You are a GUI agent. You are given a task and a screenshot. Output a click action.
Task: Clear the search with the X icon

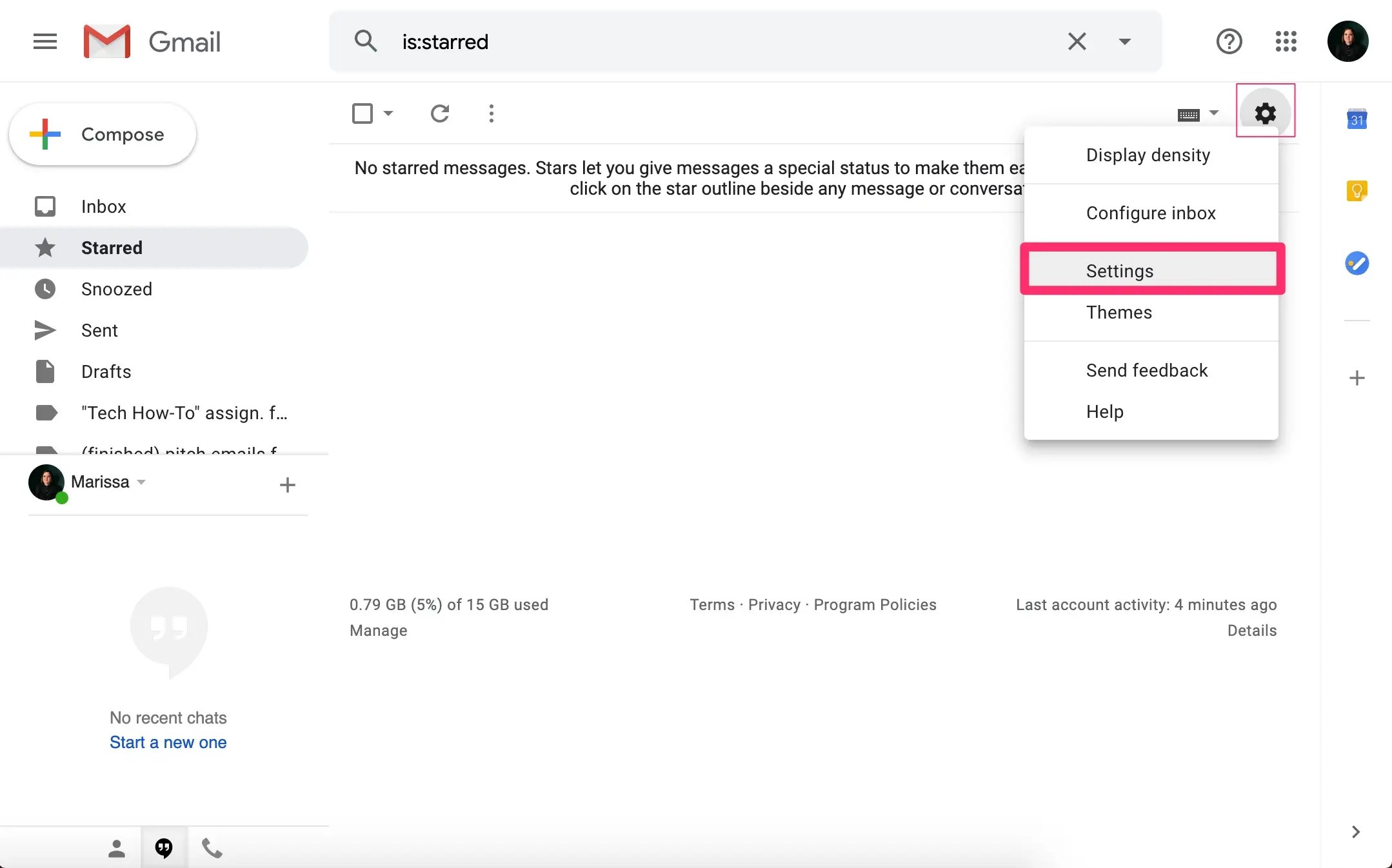(x=1077, y=42)
